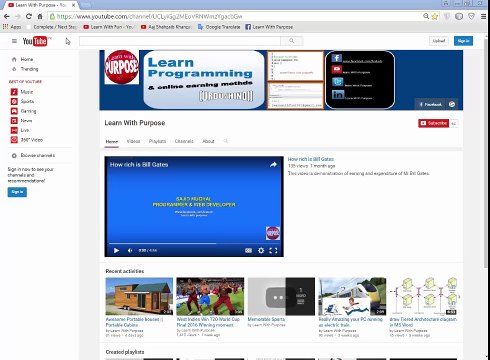490x360 pixels.
Task: Toggle subtitles on the video player
Action: pyautogui.click(x=248, y=250)
